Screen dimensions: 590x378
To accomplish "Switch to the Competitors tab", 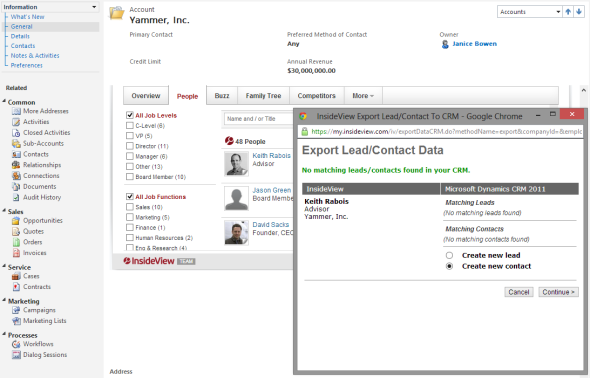I will tap(316, 96).
